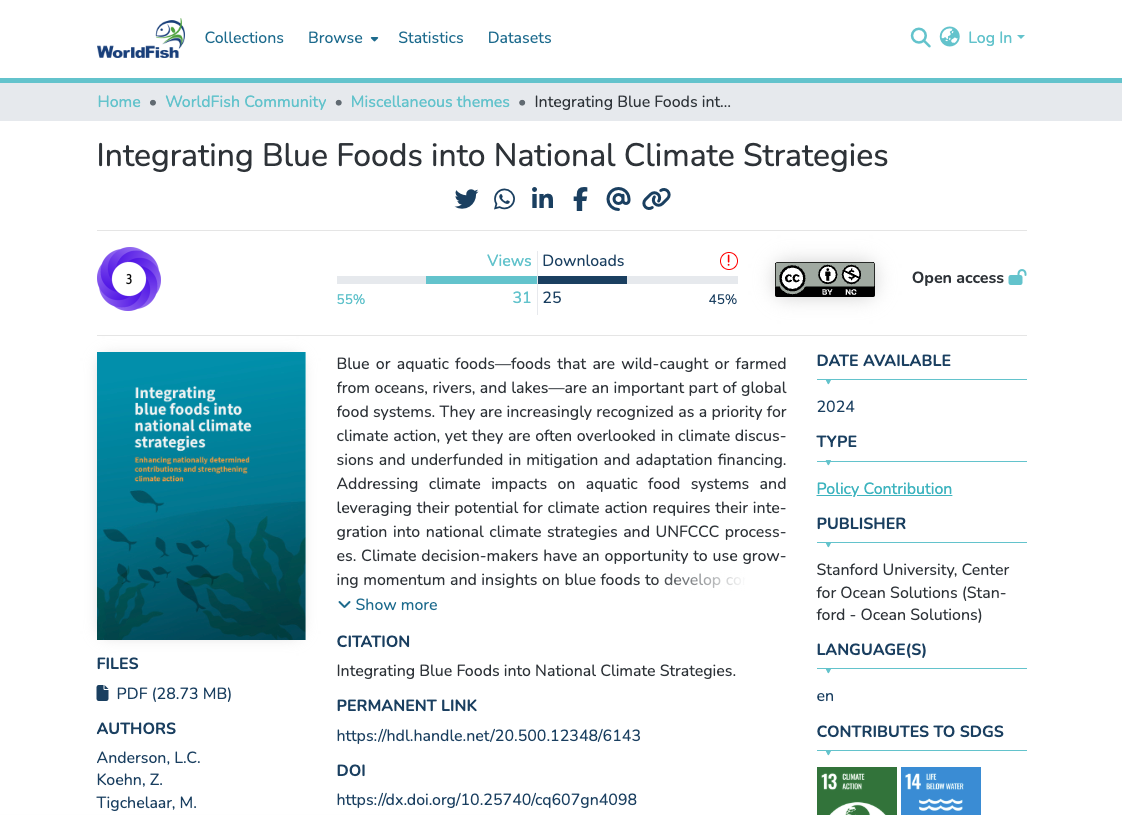Switch to the Views tab

[x=509, y=261]
